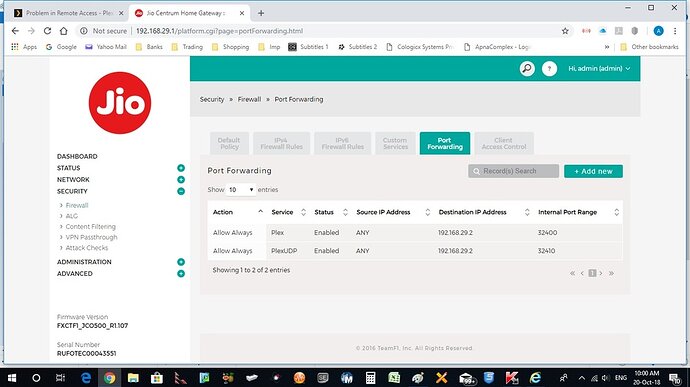The height and width of the screenshot is (387, 690).
Task: Click the search magnifier icon in header
Action: point(527,68)
